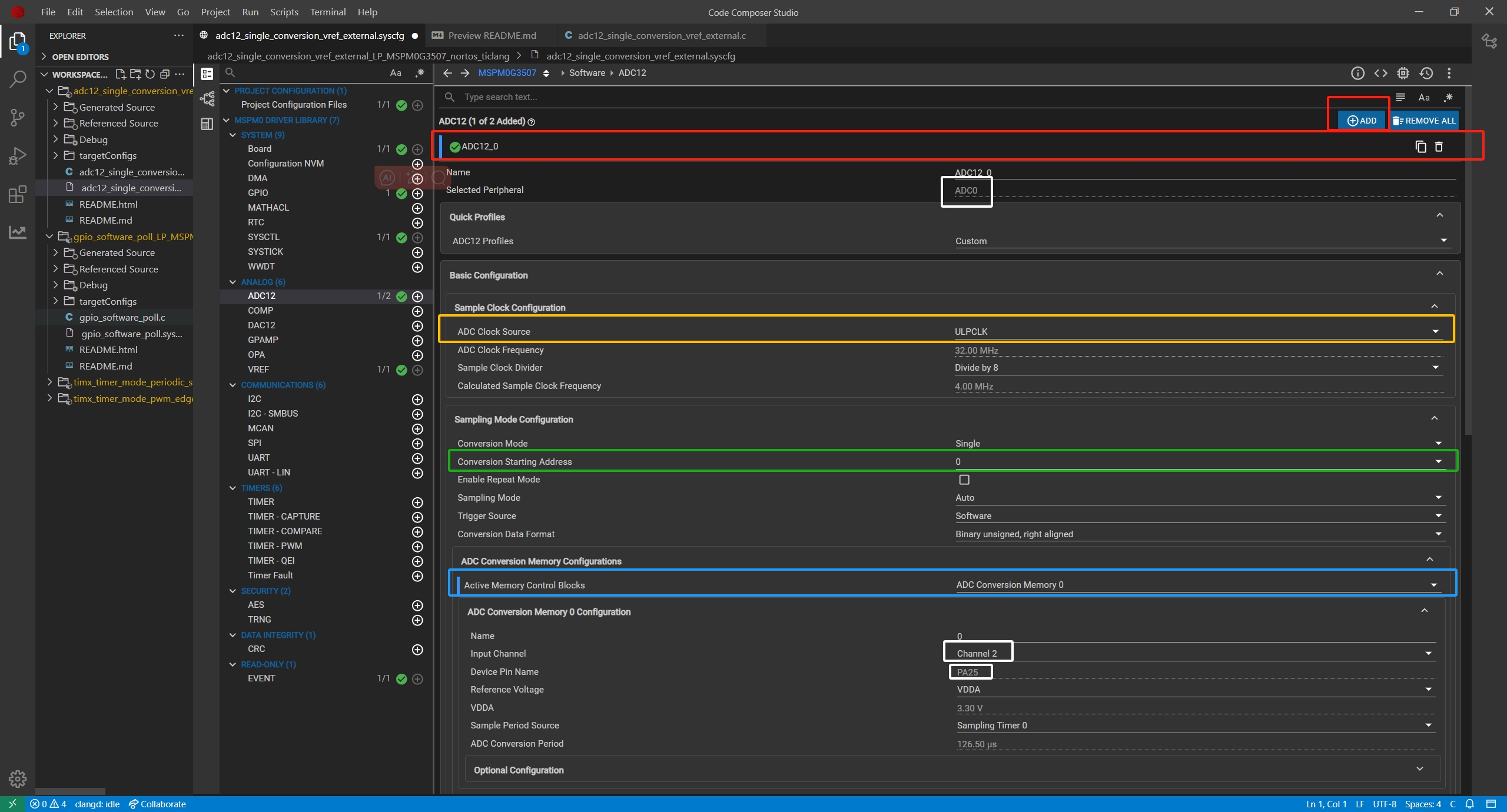
Task: Toggle regex search in configuration search bar
Action: [1449, 97]
